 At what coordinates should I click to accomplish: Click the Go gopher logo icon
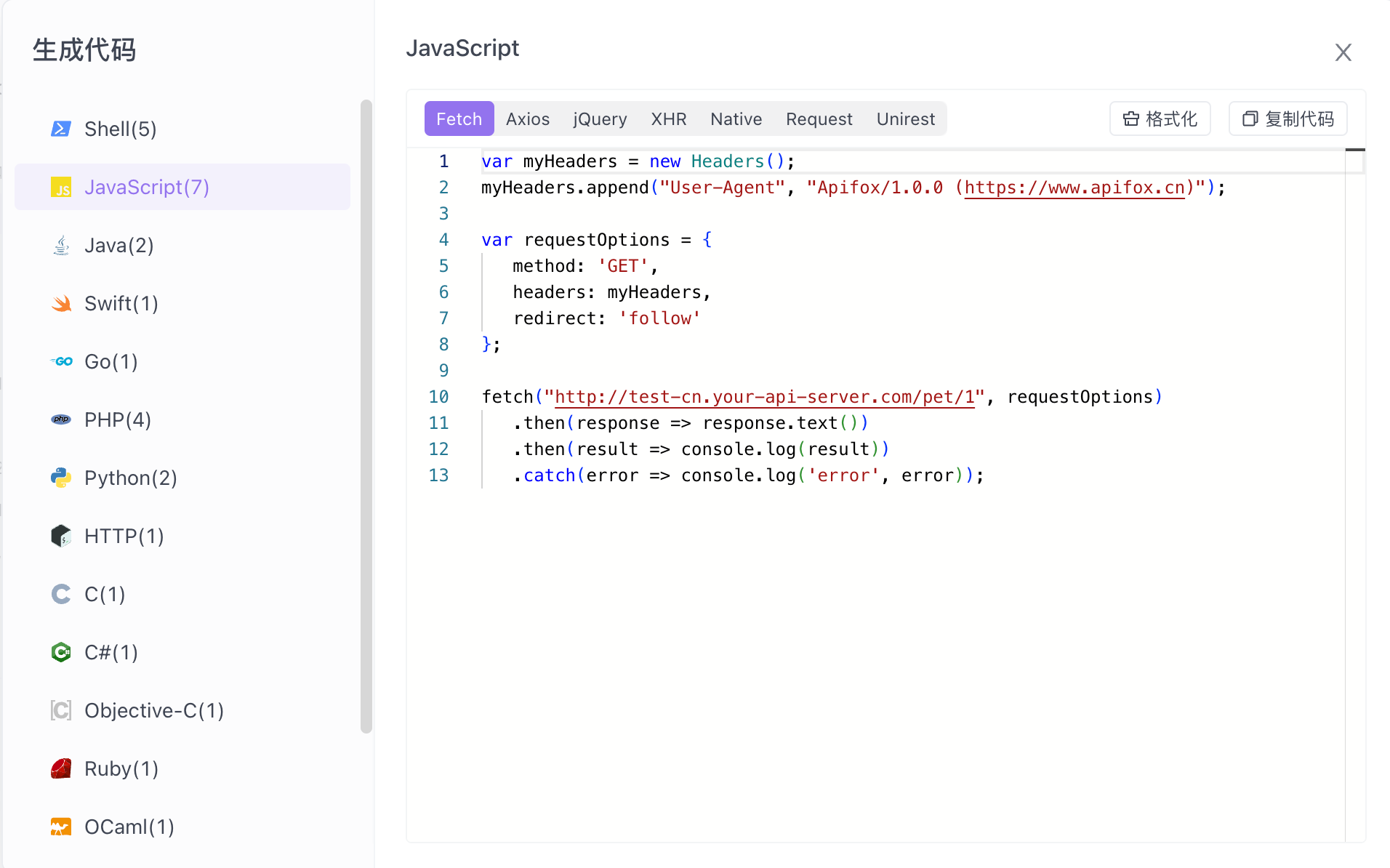pos(61,361)
